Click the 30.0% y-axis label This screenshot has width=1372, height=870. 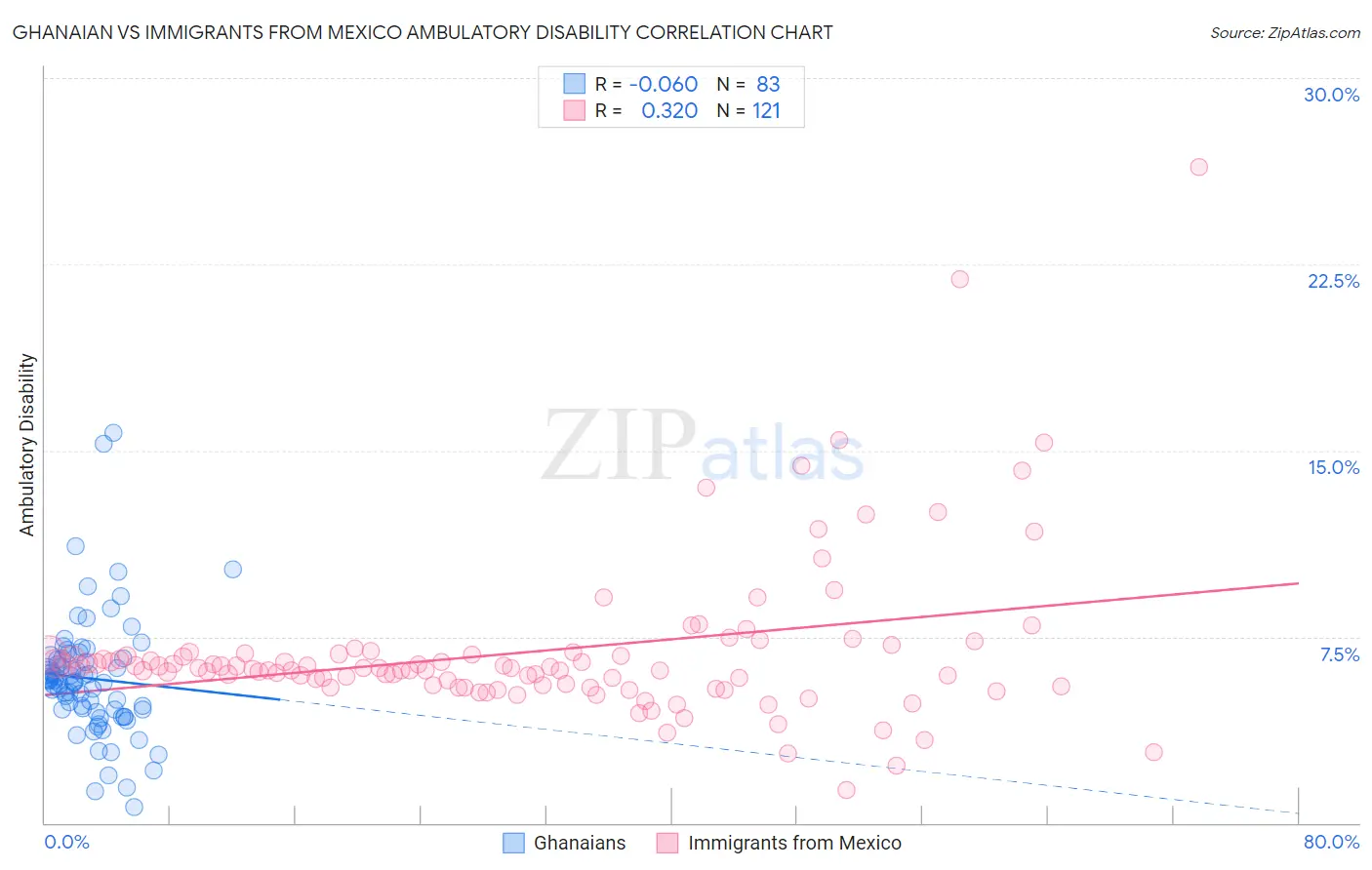coord(1331,95)
